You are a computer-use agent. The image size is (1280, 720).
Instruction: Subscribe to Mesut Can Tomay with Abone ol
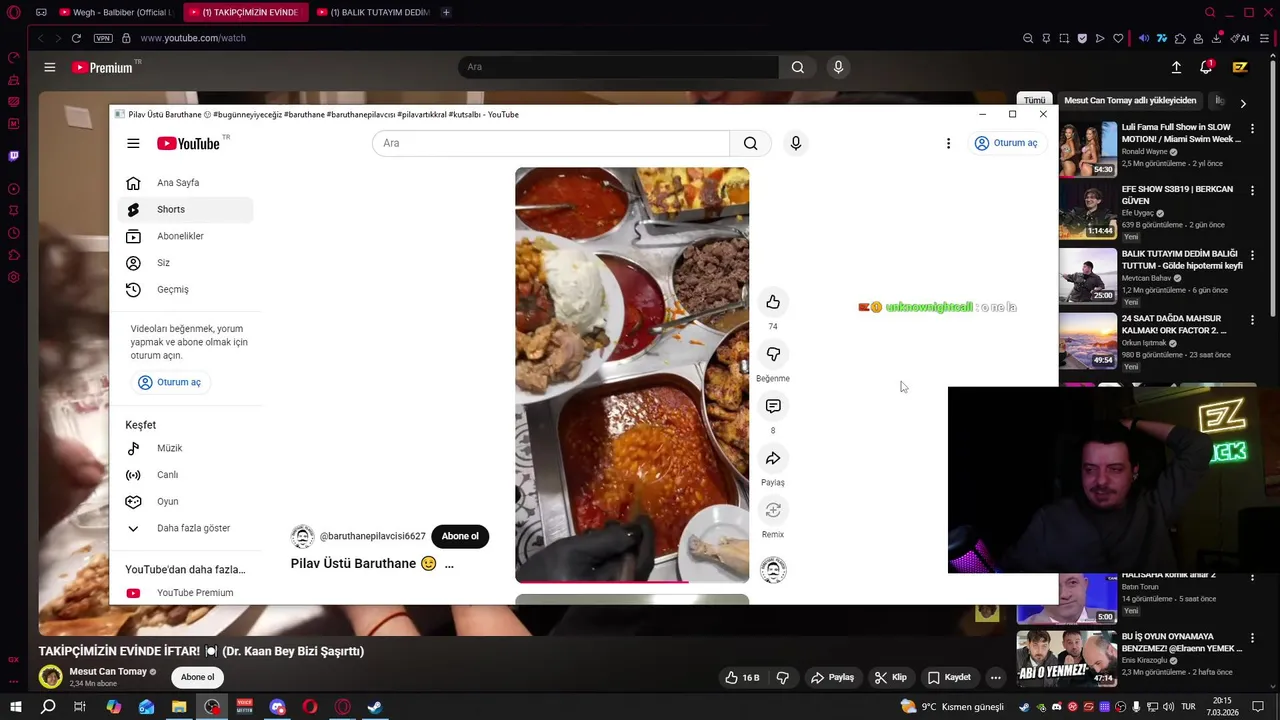(197, 677)
